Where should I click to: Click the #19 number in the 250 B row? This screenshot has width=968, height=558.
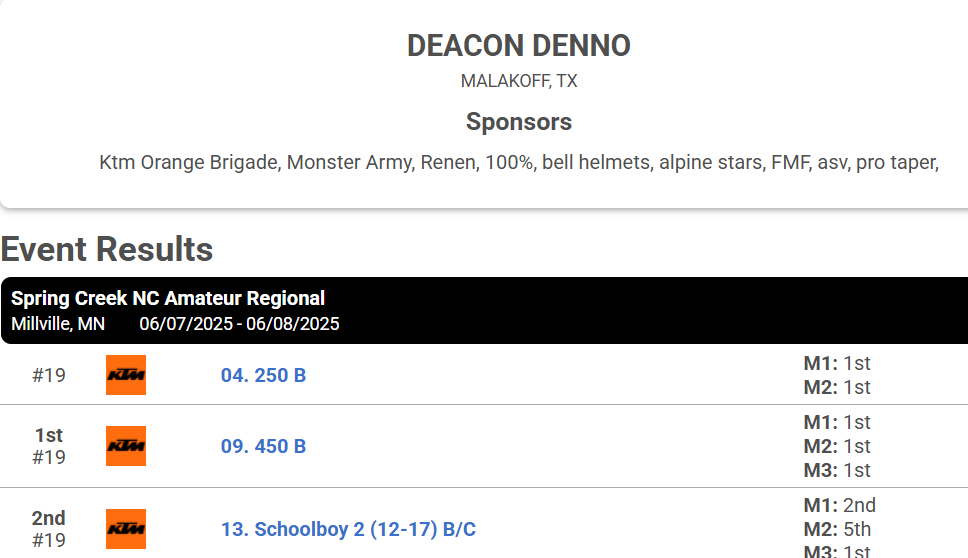tap(49, 375)
